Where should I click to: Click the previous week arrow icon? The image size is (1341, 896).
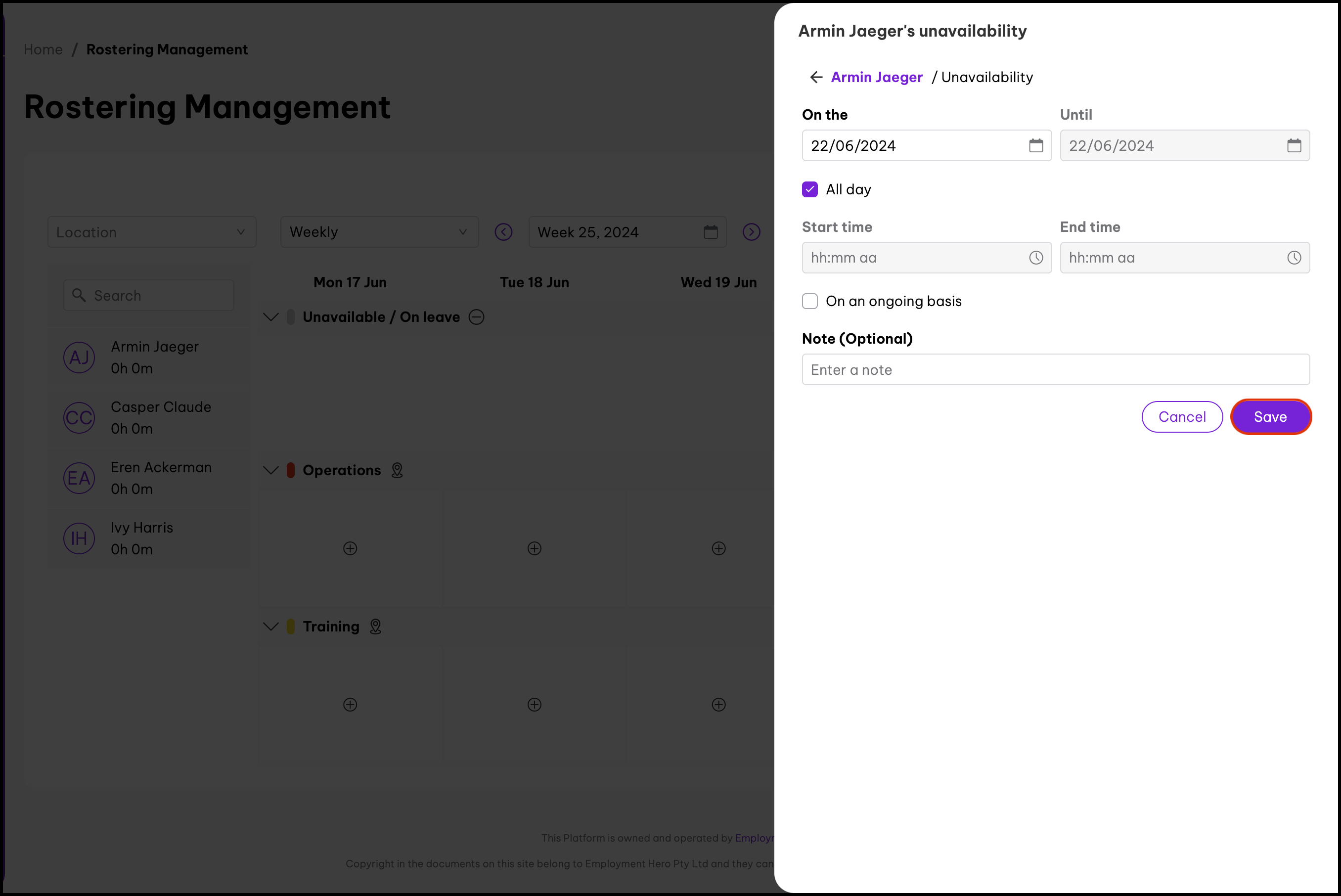[x=503, y=232]
